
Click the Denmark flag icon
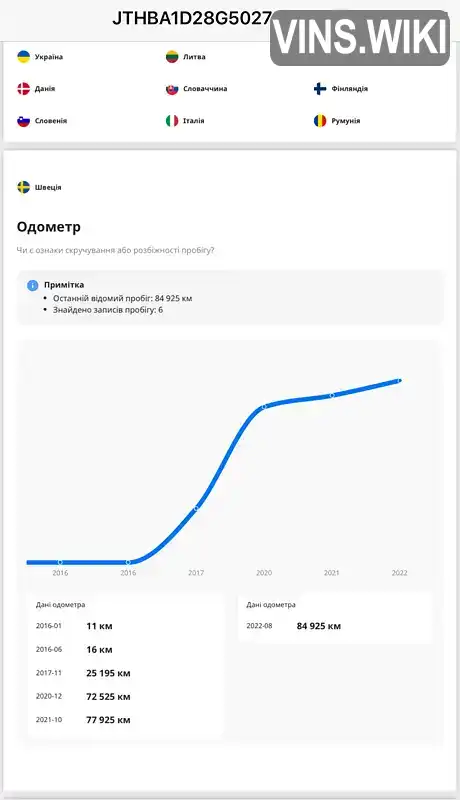pyautogui.click(x=23, y=89)
